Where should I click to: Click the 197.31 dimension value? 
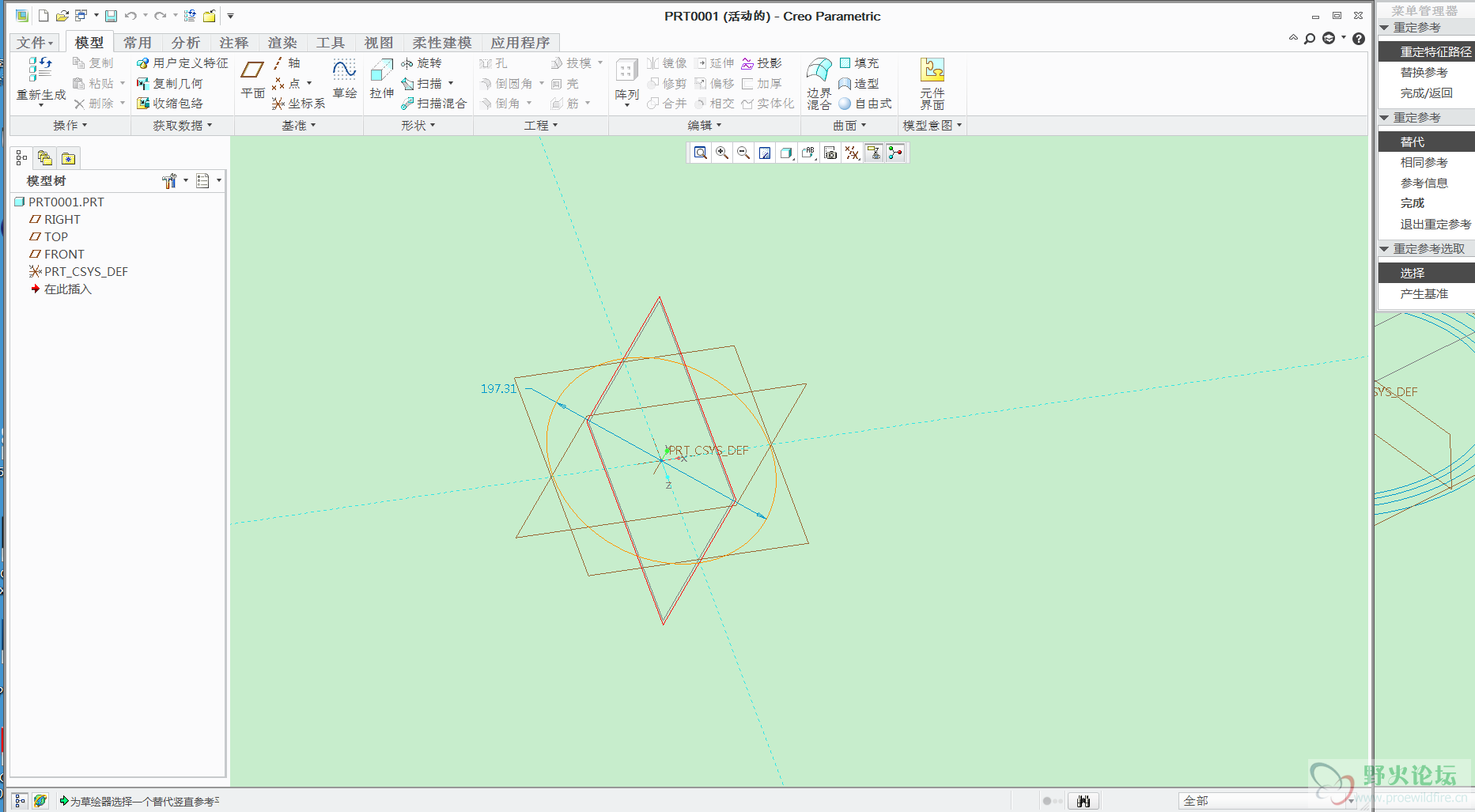pos(498,389)
